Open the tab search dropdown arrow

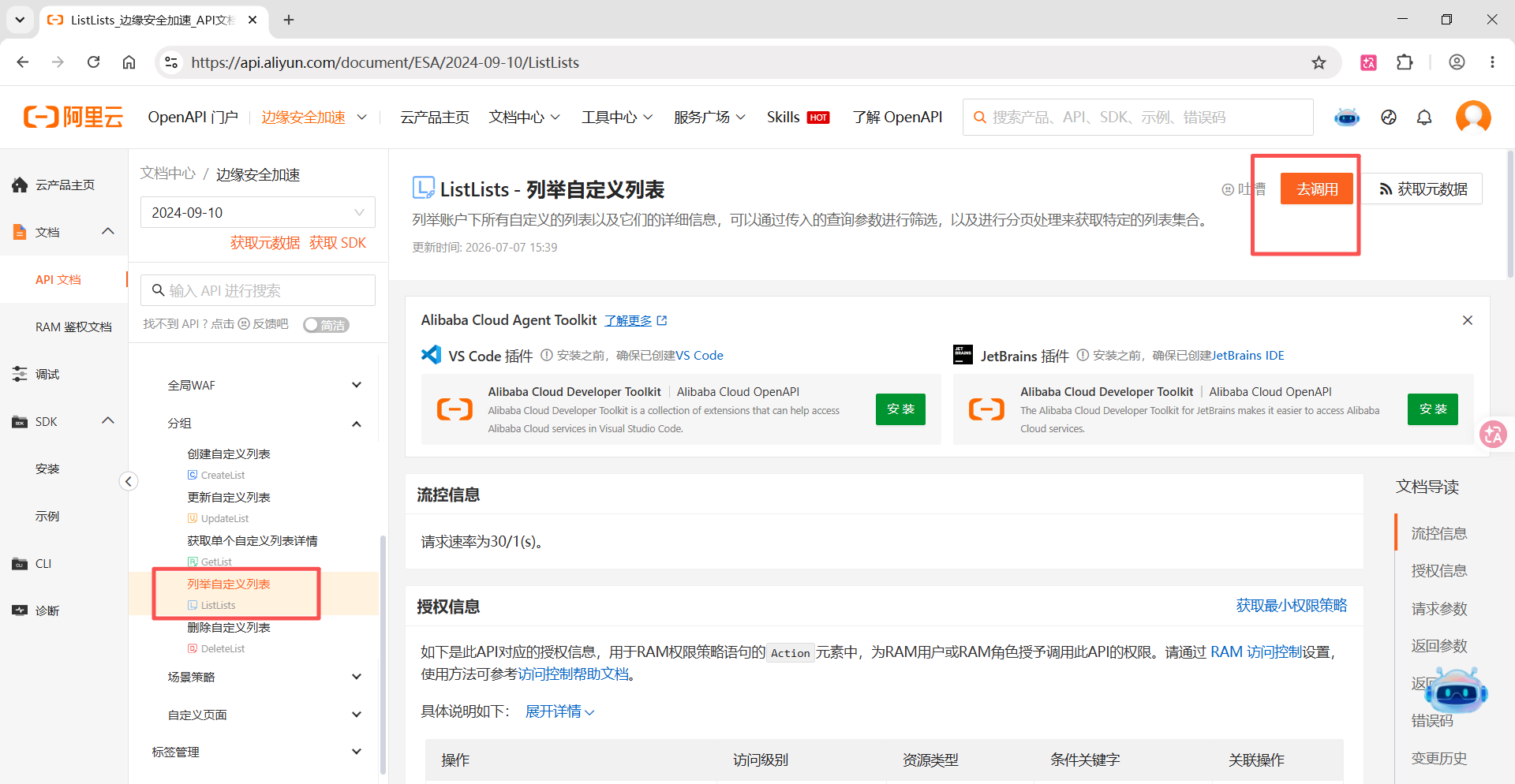coord(20,20)
